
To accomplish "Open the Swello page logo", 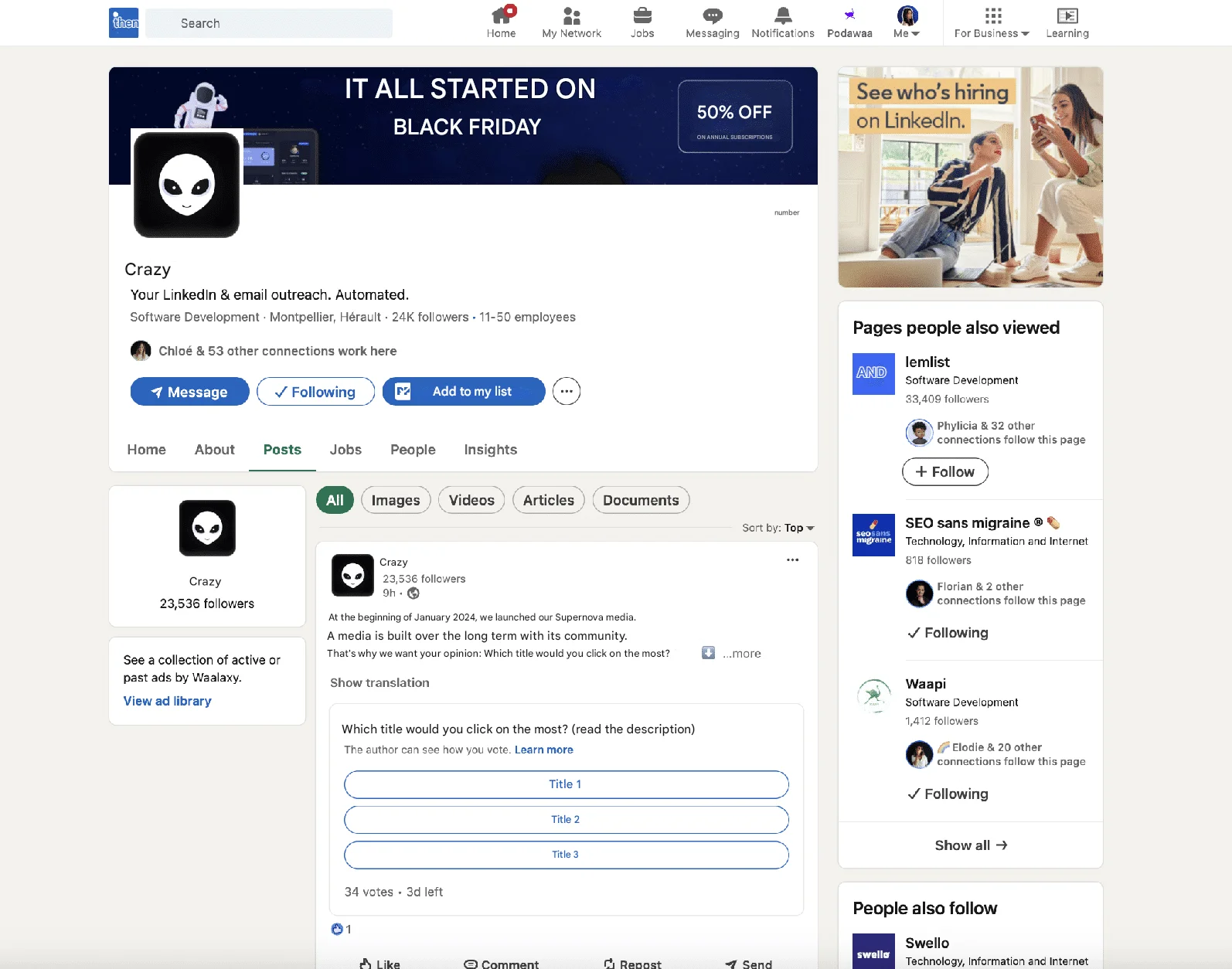I will click(873, 951).
